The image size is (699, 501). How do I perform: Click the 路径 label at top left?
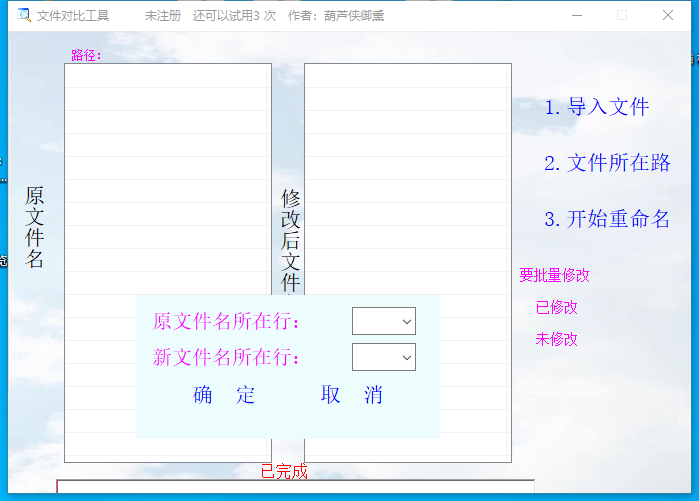[86, 55]
